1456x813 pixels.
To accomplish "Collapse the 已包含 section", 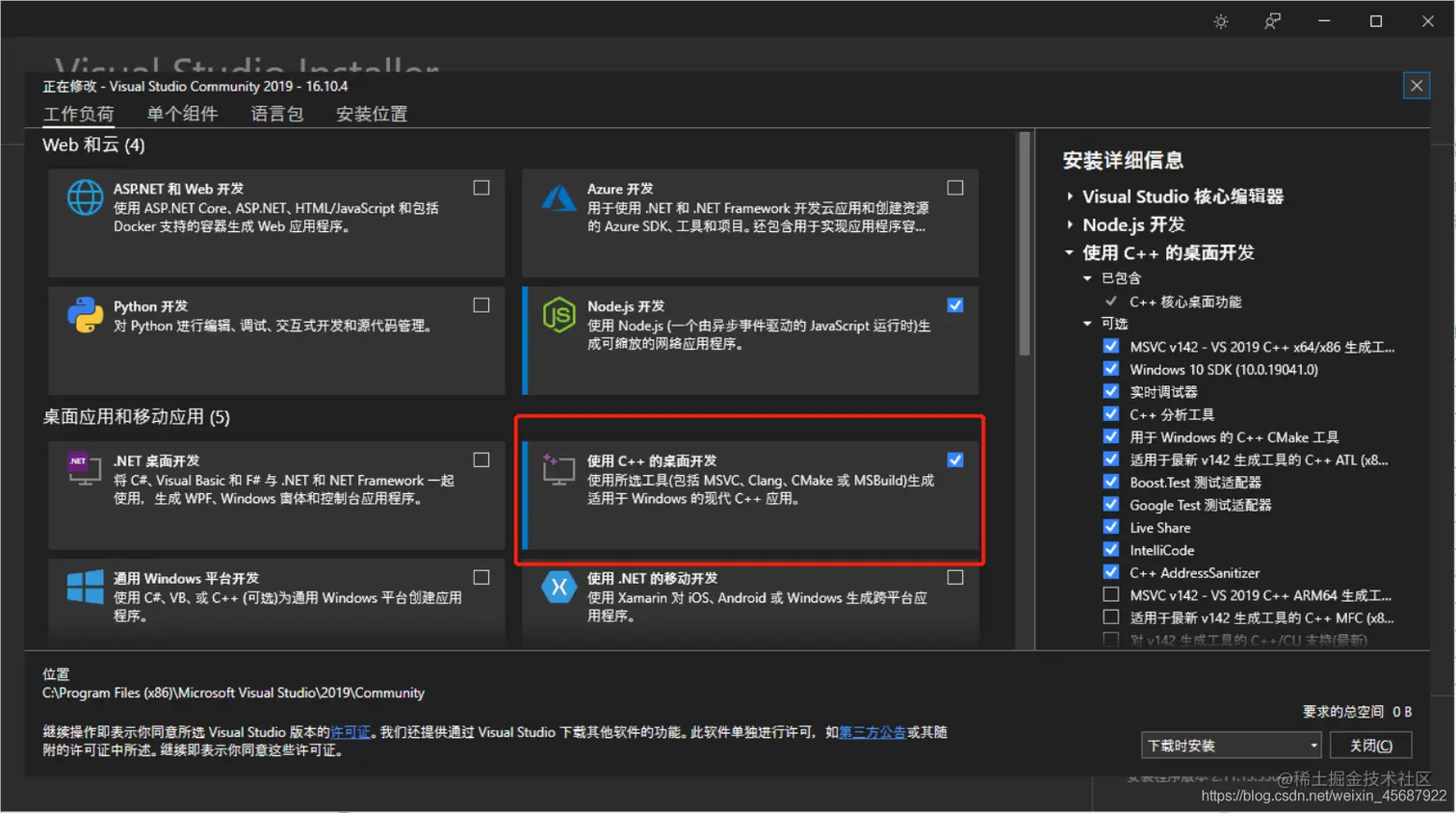I will tap(1087, 278).
